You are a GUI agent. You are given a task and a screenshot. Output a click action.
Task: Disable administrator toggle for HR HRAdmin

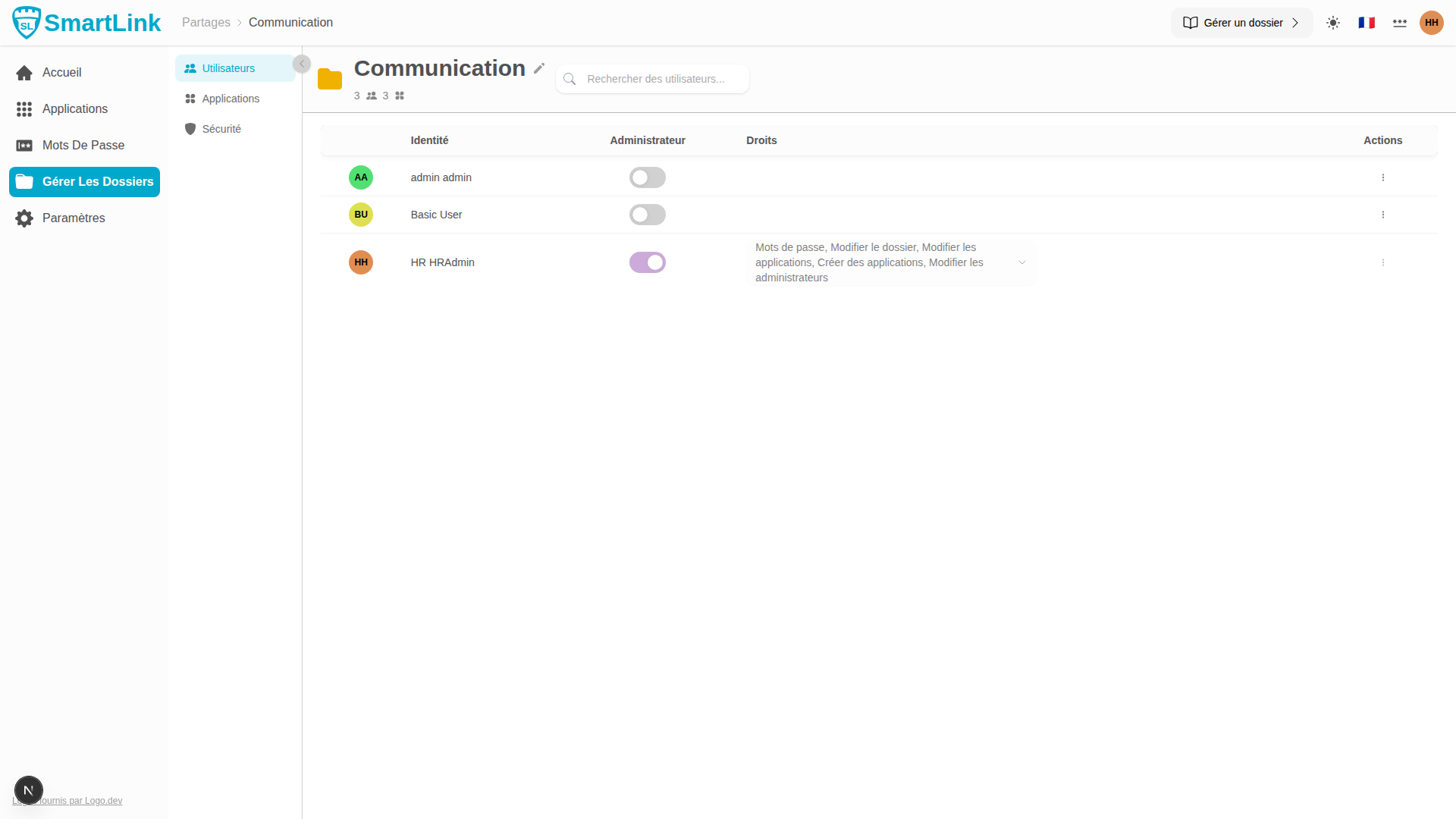pos(647,262)
